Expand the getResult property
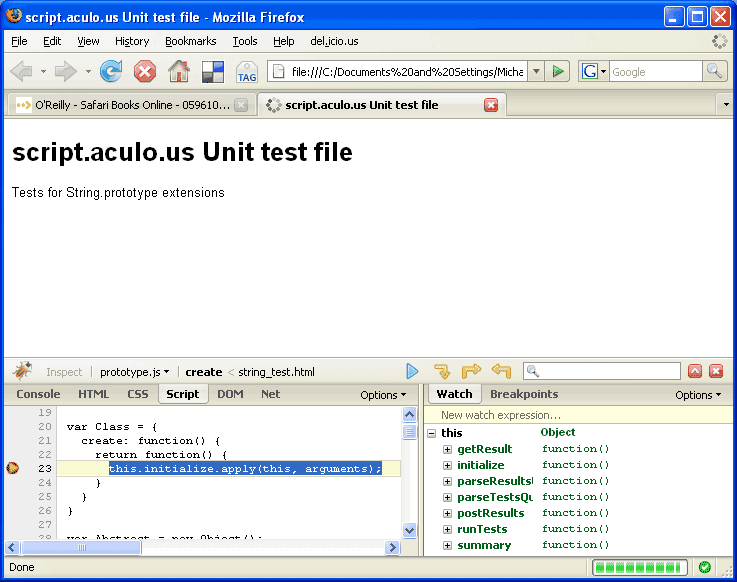 point(447,449)
